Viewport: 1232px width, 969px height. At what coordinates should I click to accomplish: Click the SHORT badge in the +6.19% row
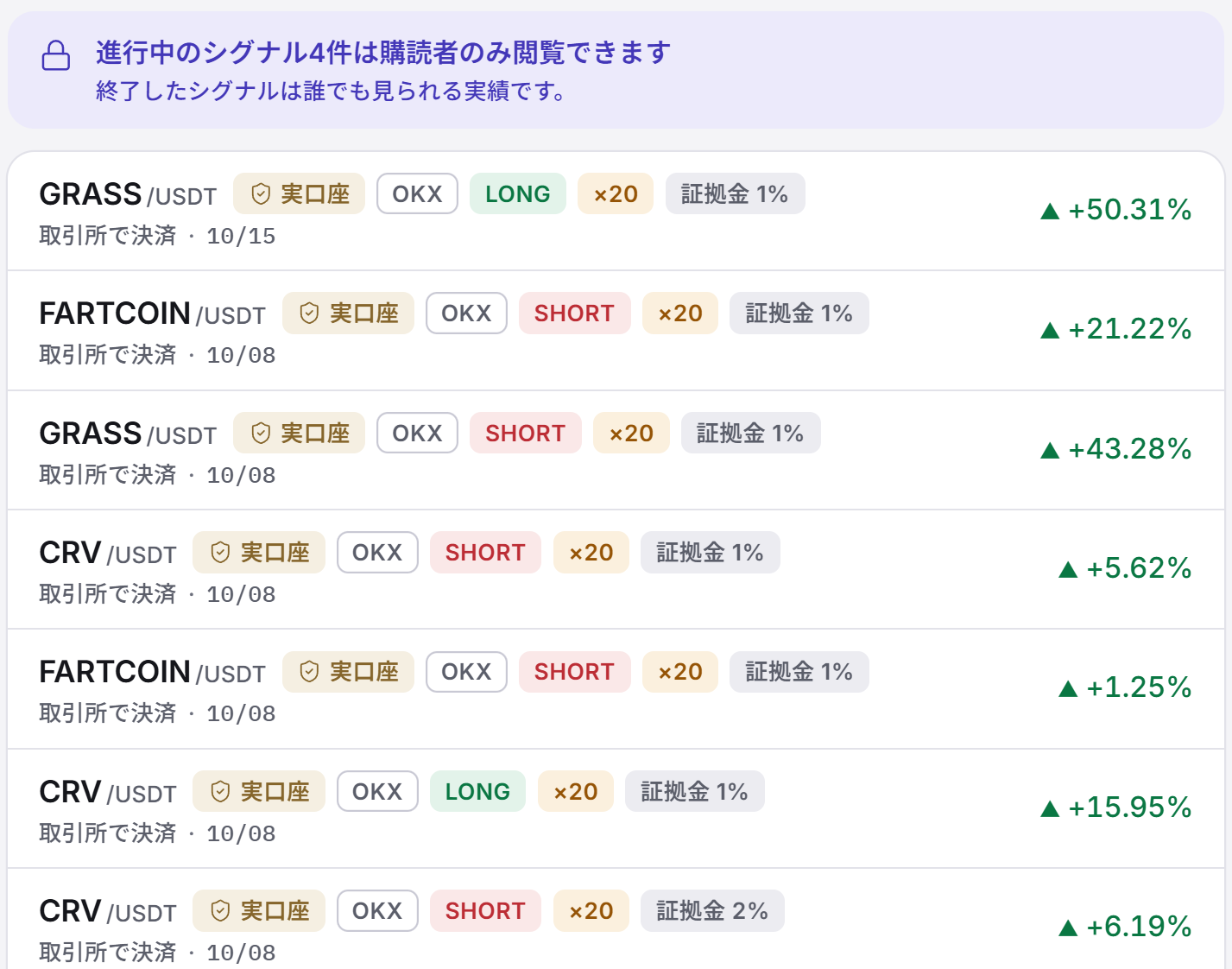click(x=486, y=911)
